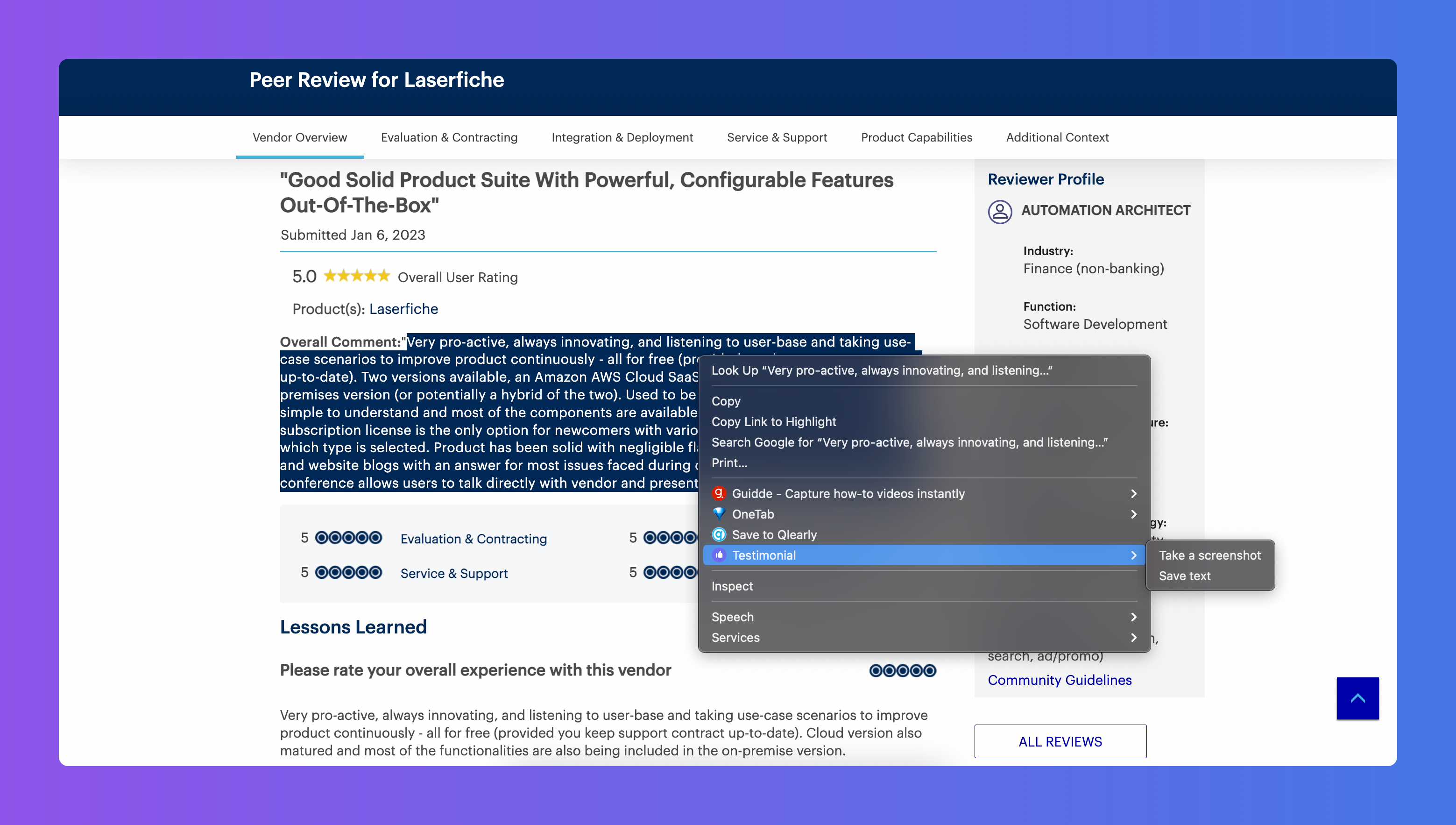This screenshot has height=825, width=1456.
Task: Click the 5.0 overall rating number
Action: [x=304, y=277]
